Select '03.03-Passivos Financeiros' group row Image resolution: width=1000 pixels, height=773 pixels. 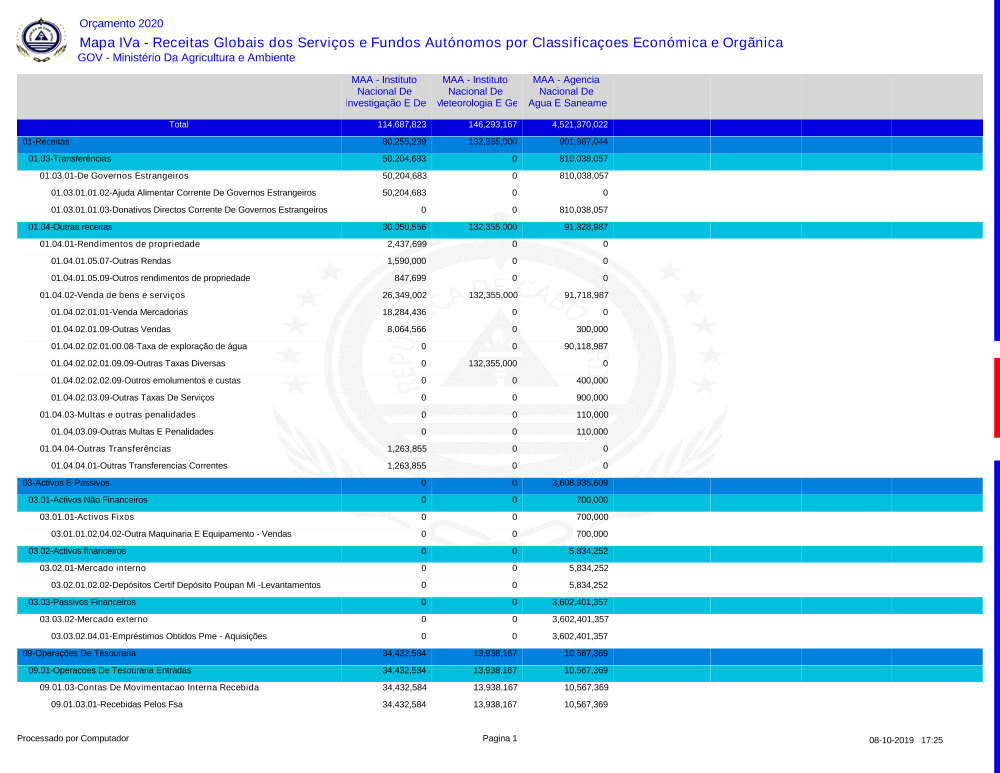(82, 602)
